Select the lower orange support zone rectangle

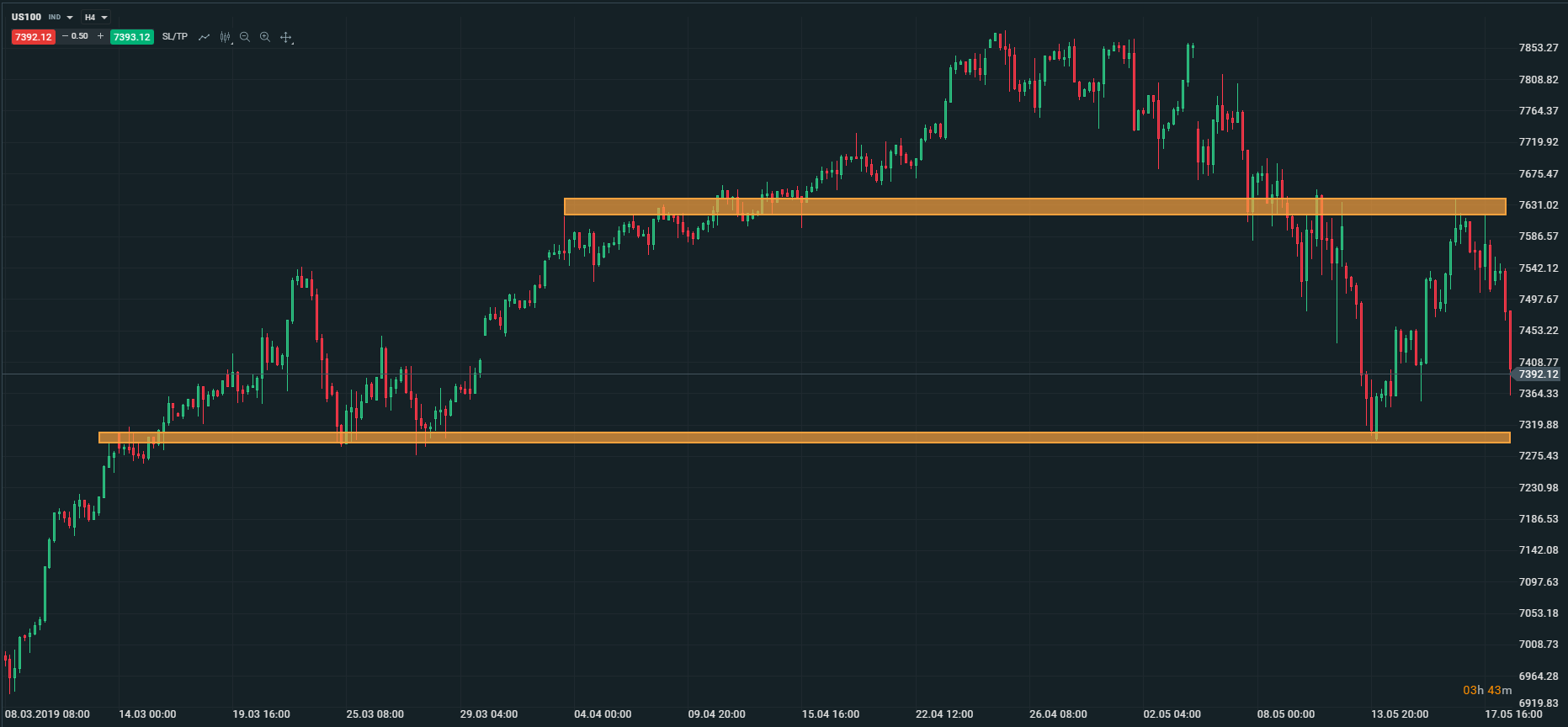point(804,438)
